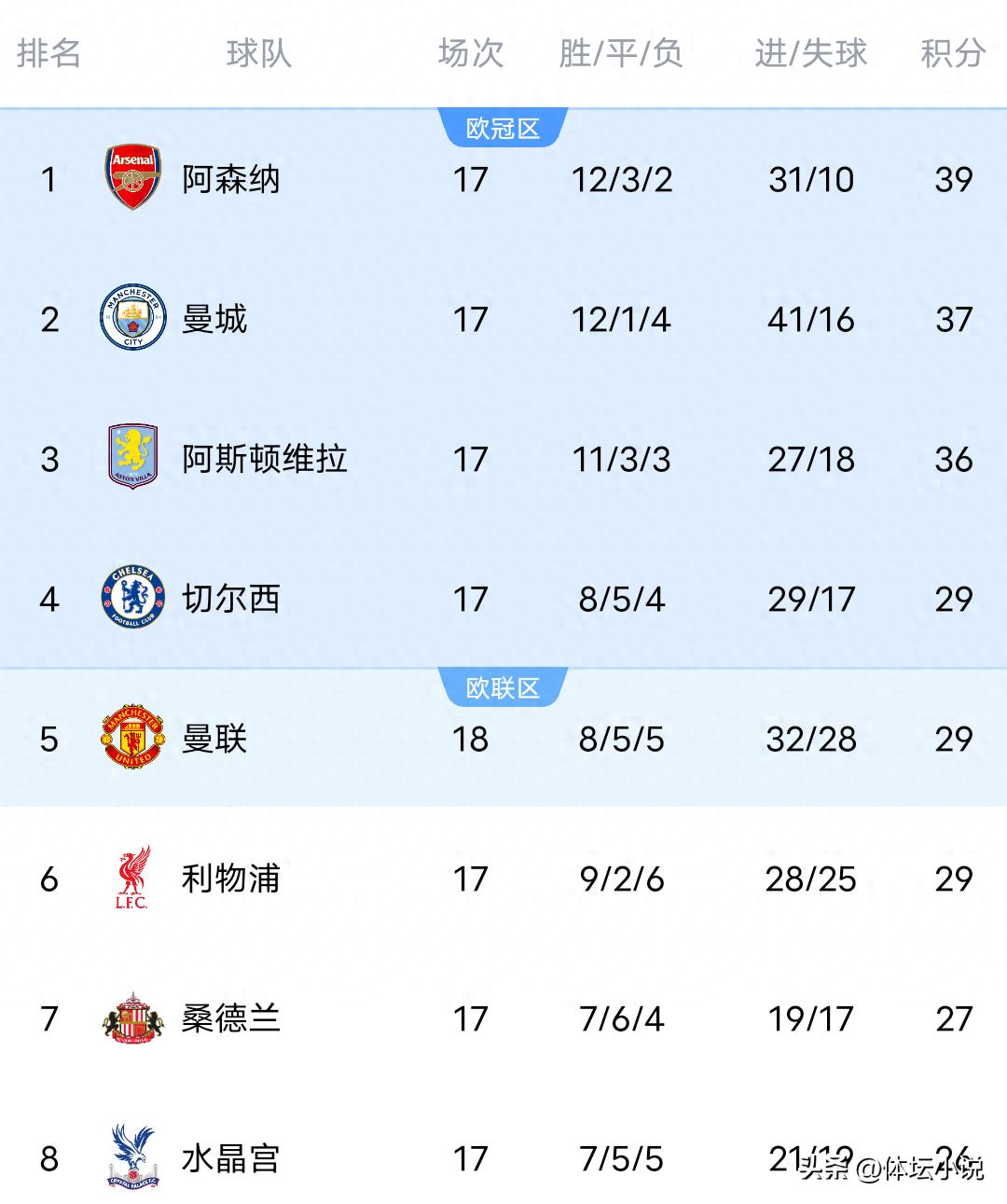Click the Manchester City club badge
The image size is (1007, 1204).
coord(133,318)
